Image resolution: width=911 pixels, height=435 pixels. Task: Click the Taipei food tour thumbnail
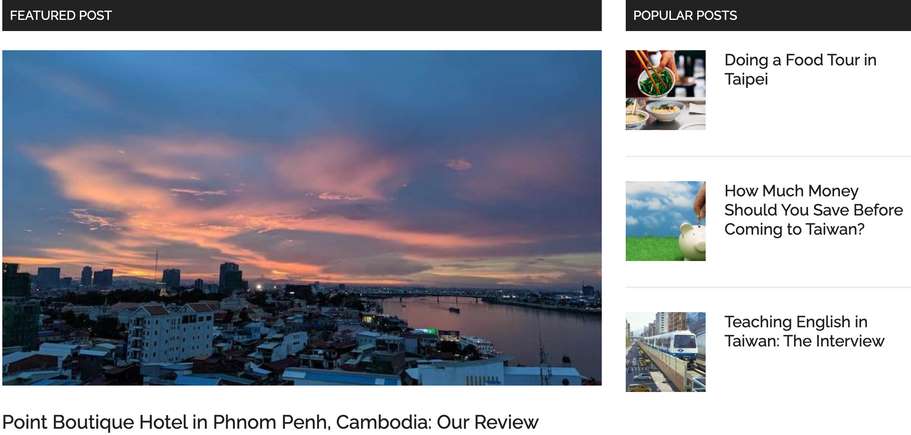[x=665, y=90]
